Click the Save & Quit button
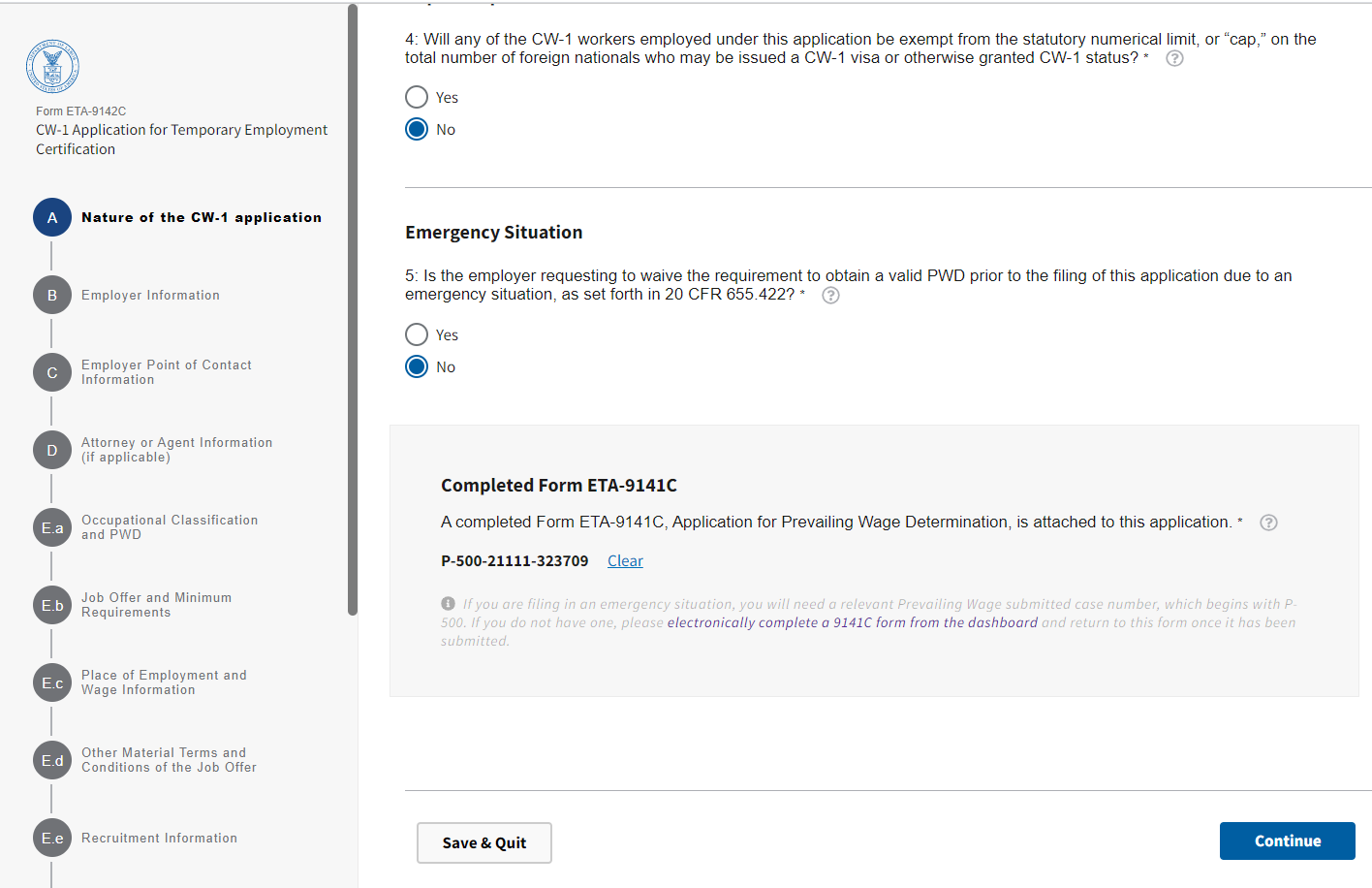Image resolution: width=1372 pixels, height=888 pixels. (484, 842)
